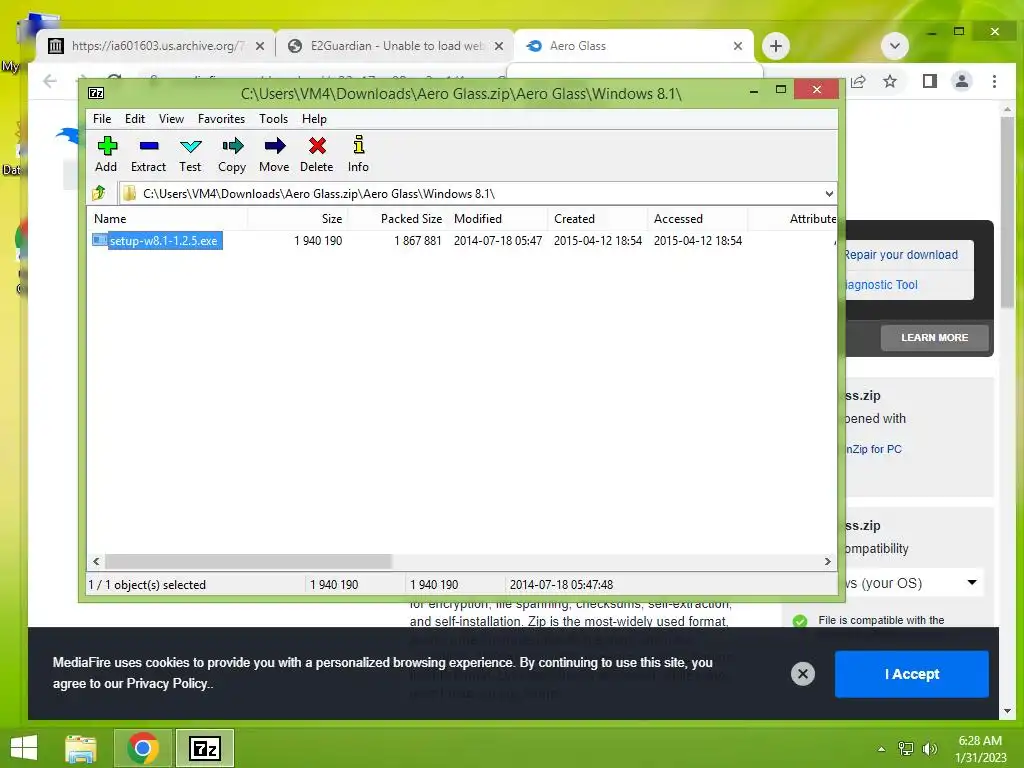Click page scrollbar down arrow in Chrome
The image size is (1024, 768).
point(1007,711)
